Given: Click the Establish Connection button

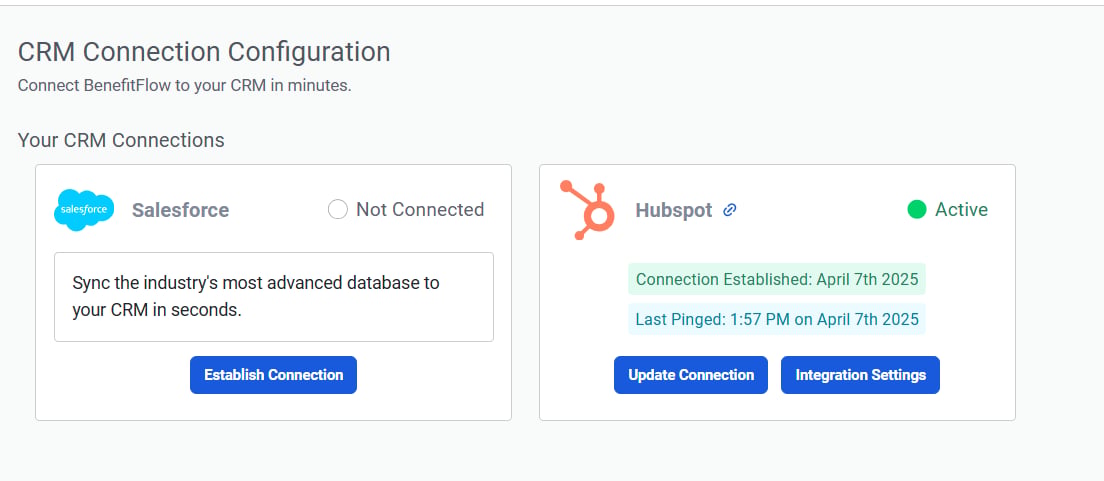Looking at the screenshot, I should [x=273, y=375].
